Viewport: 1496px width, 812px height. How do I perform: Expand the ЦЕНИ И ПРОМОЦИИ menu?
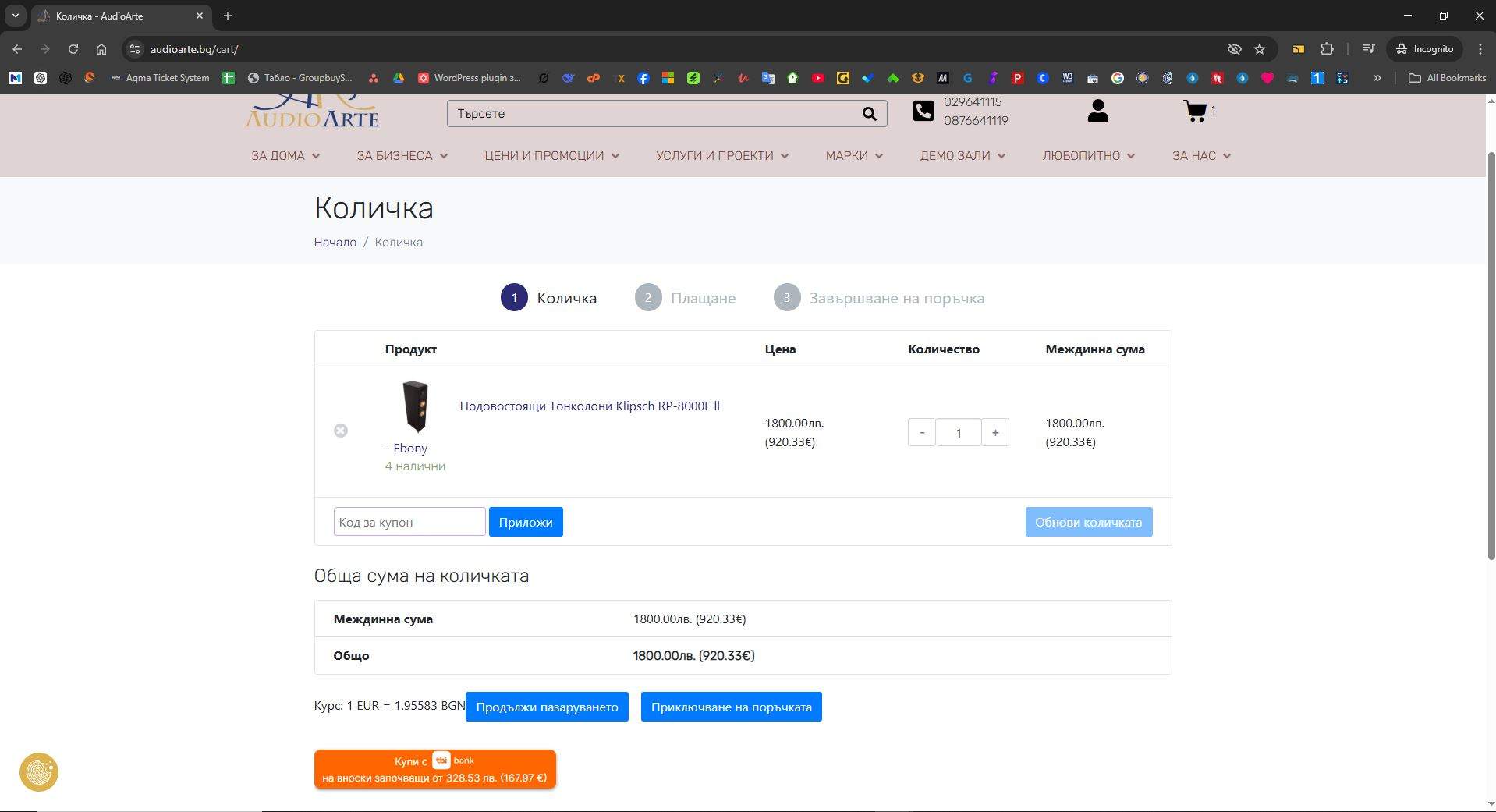coord(552,156)
